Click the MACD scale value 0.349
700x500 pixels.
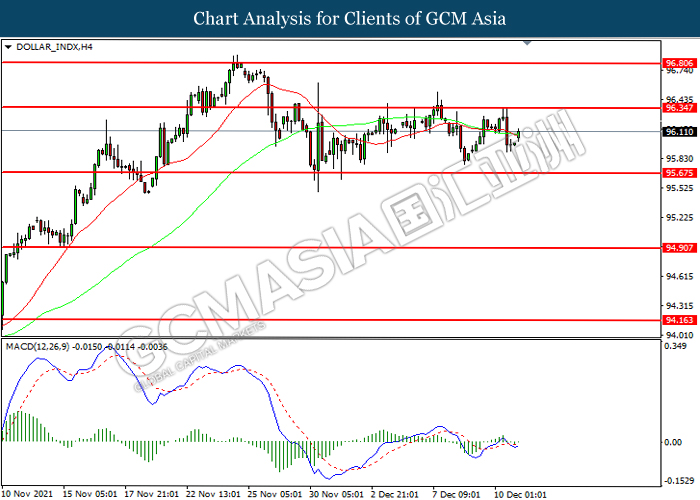(675, 346)
